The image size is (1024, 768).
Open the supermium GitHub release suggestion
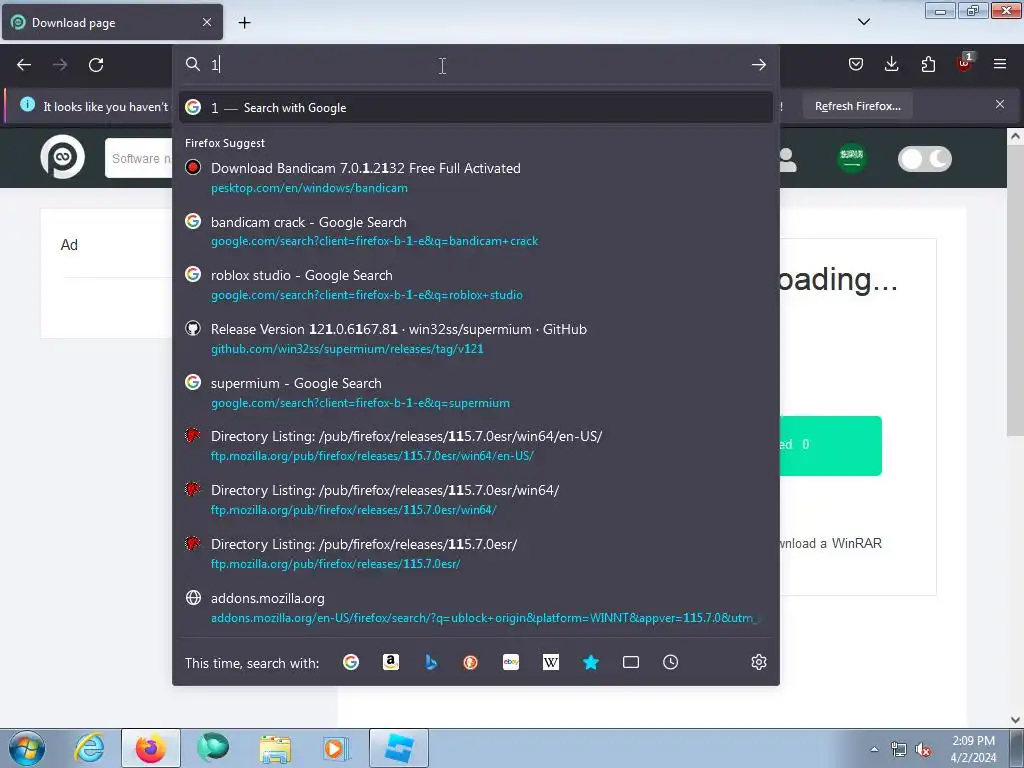pyautogui.click(x=475, y=338)
